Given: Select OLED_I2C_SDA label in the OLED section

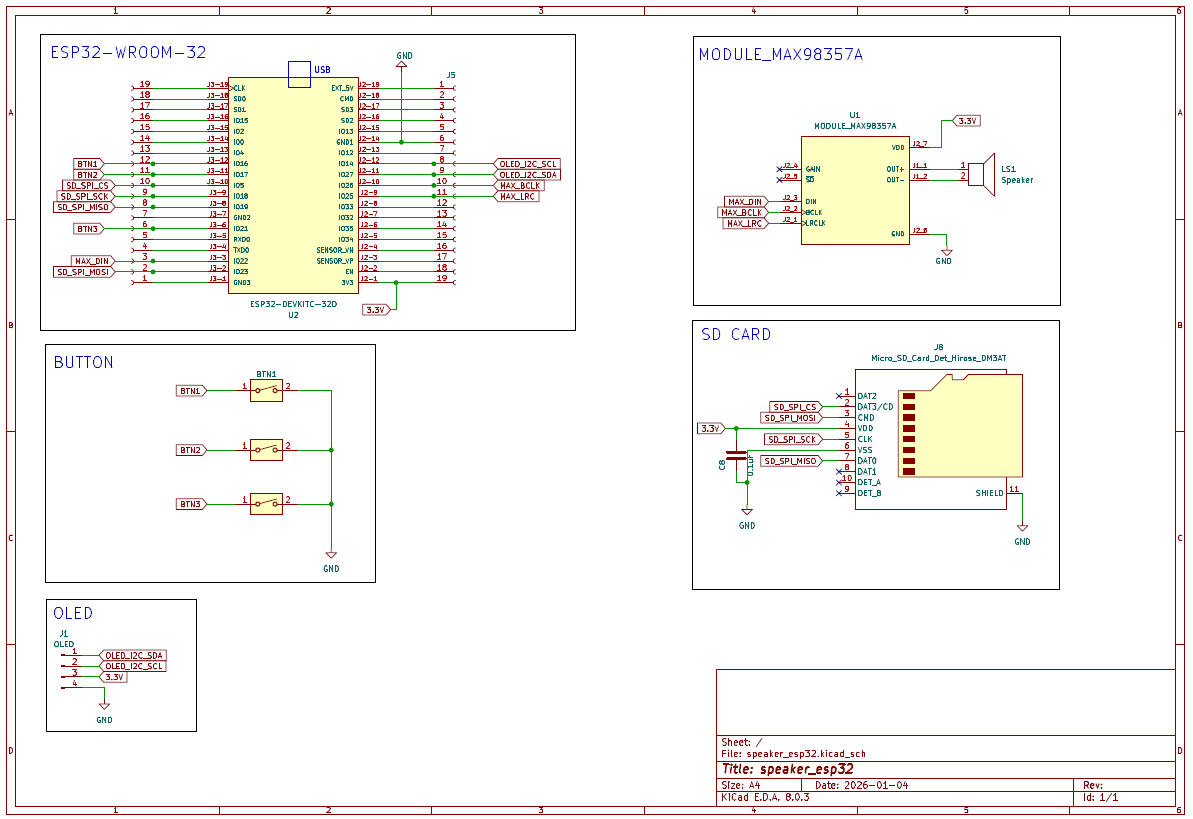Looking at the screenshot, I should tap(132, 655).
